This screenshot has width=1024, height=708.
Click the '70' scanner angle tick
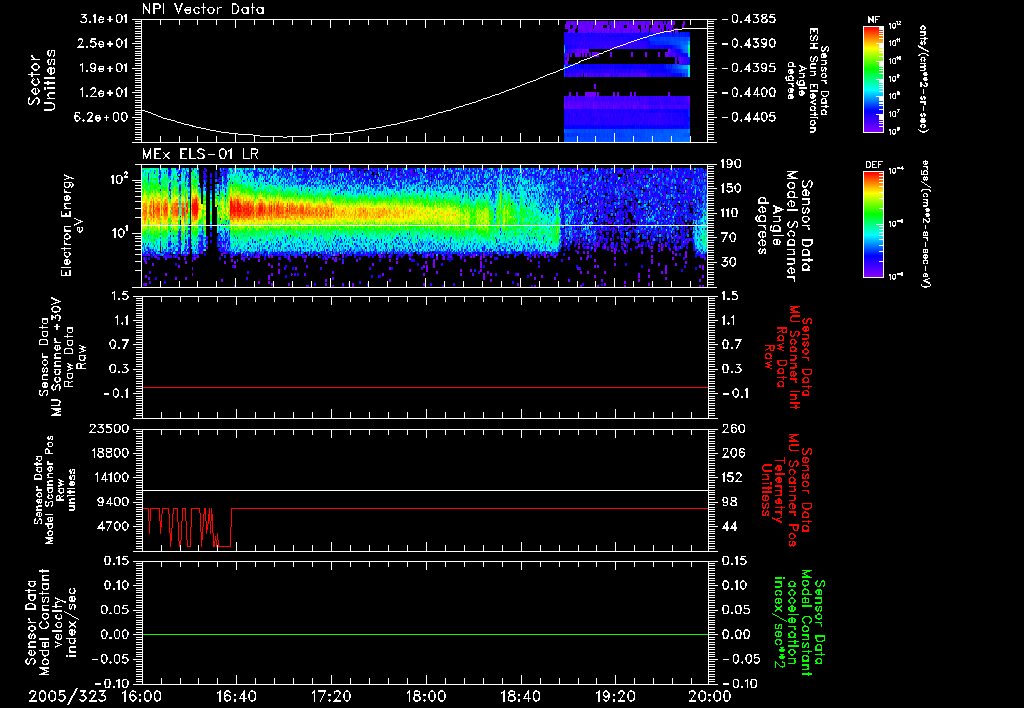[728, 238]
